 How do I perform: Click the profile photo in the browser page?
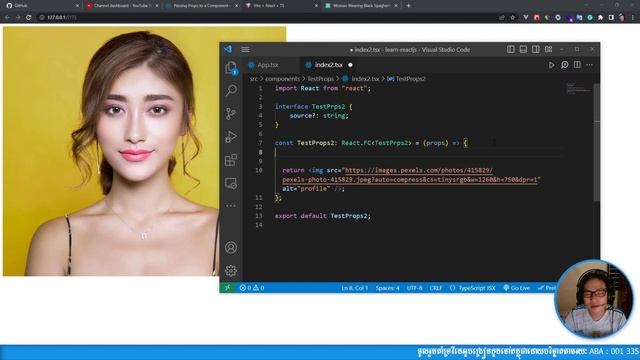pyautogui.click(x=144, y=151)
